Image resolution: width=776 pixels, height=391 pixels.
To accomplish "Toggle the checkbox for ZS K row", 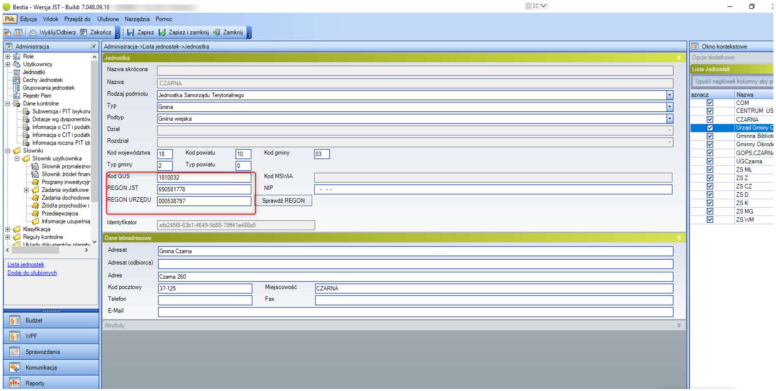I will coord(710,203).
